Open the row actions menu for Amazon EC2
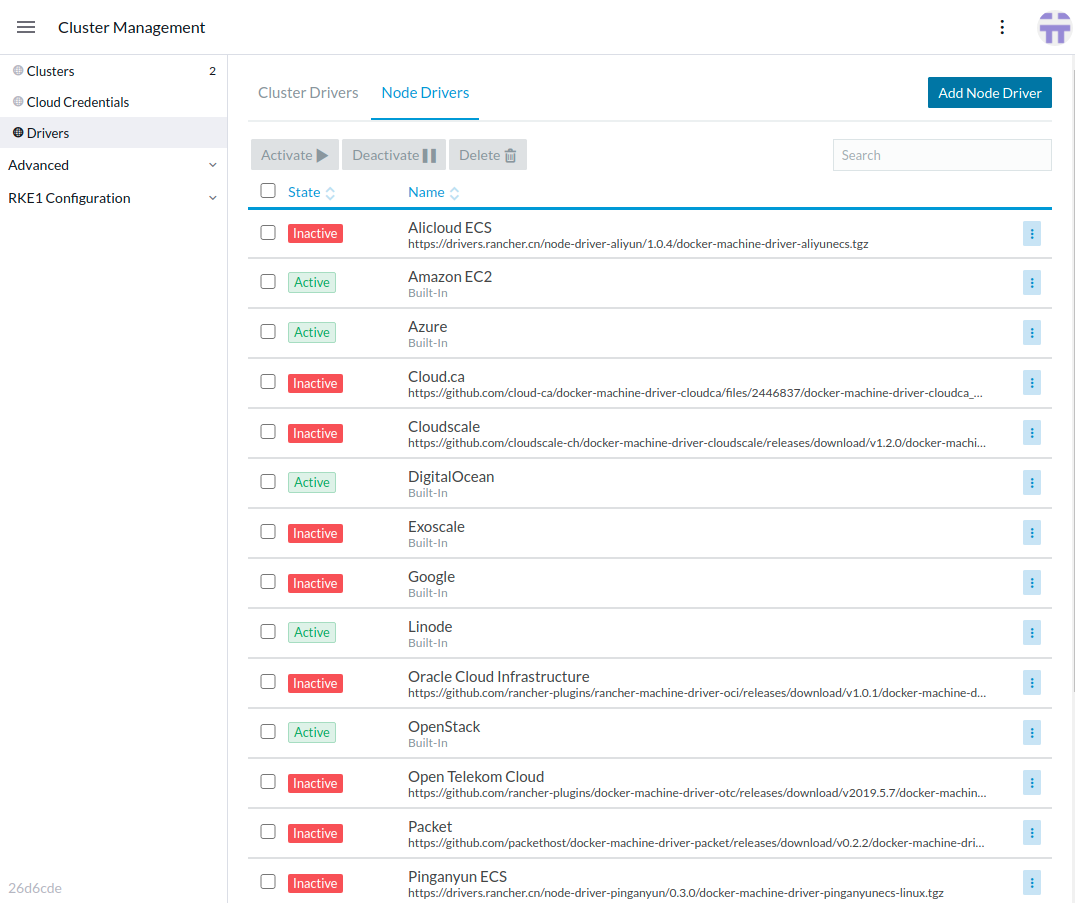The image size is (1075, 903). 1032,283
